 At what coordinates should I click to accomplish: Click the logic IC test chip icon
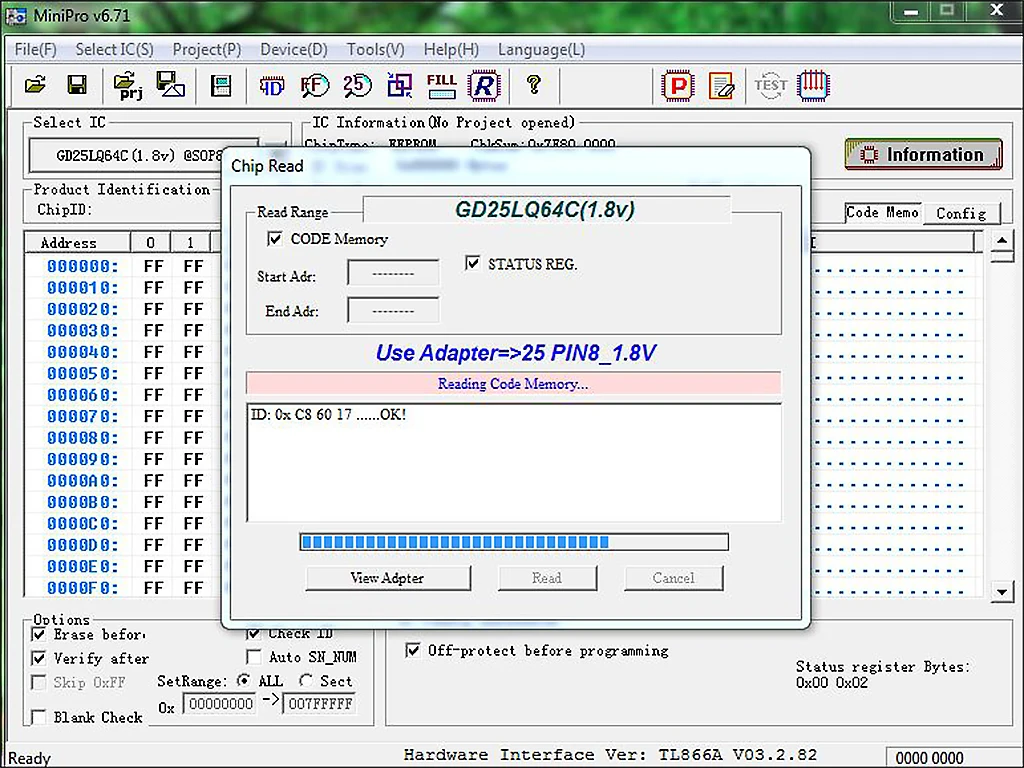click(x=814, y=85)
